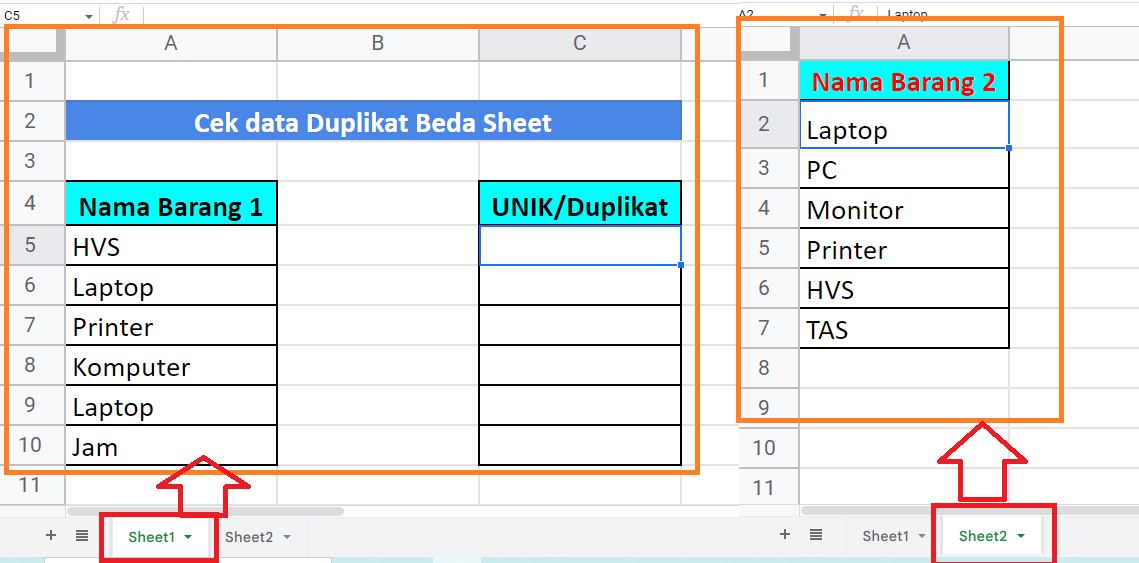Open the name box dropdown showing C5

coord(89,15)
